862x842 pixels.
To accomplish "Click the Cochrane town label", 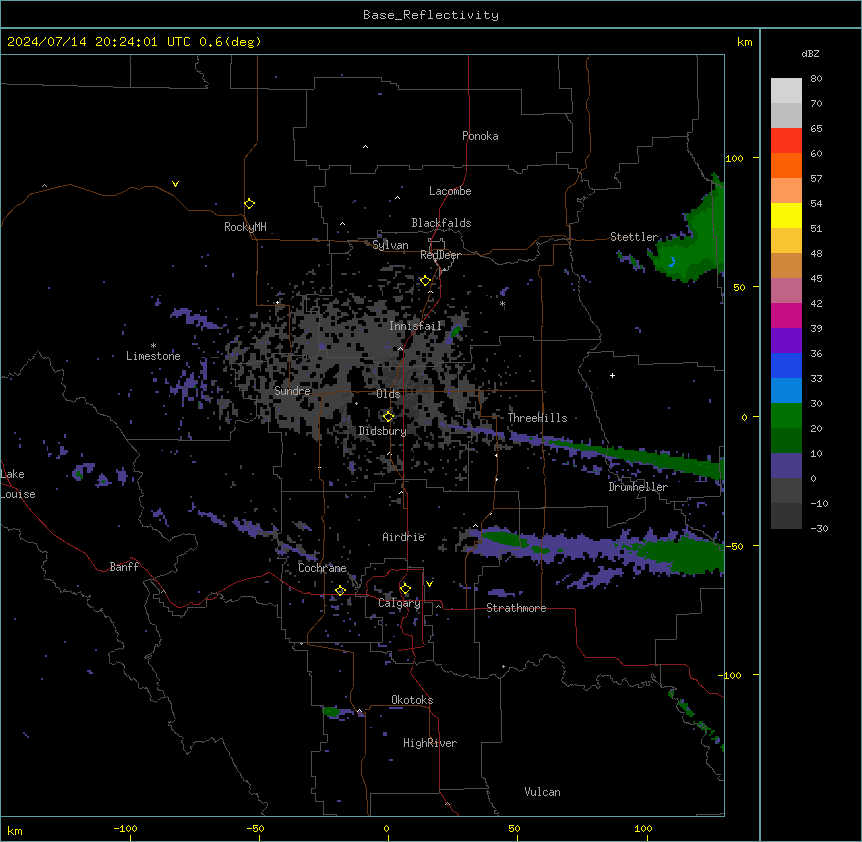I will tap(322, 568).
